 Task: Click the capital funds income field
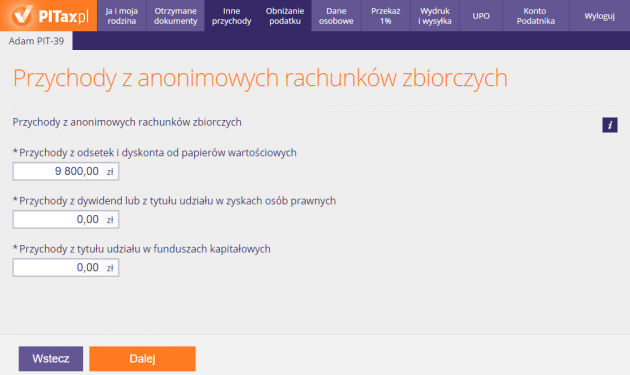[66, 268]
